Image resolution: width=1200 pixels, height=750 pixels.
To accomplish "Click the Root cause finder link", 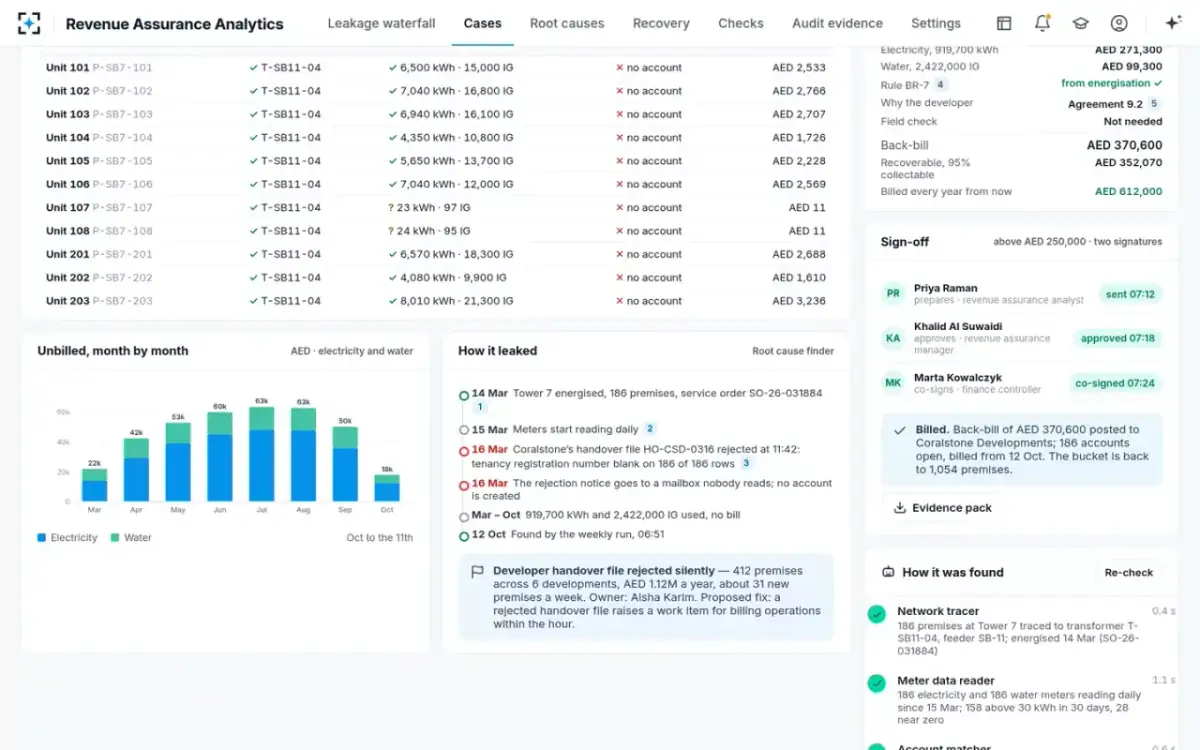I will [x=793, y=351].
